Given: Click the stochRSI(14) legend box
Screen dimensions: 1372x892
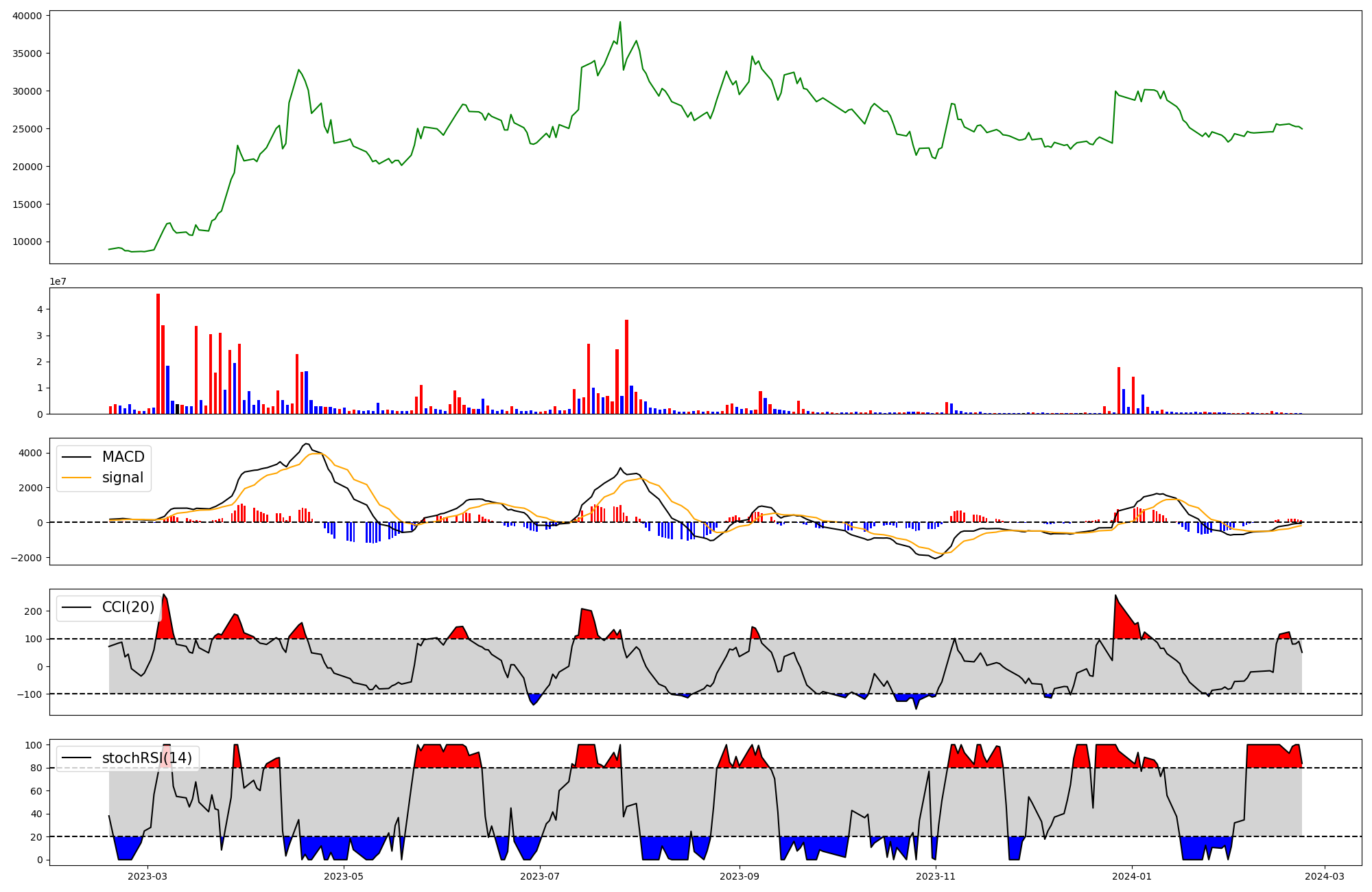Looking at the screenshot, I should pyautogui.click(x=128, y=758).
